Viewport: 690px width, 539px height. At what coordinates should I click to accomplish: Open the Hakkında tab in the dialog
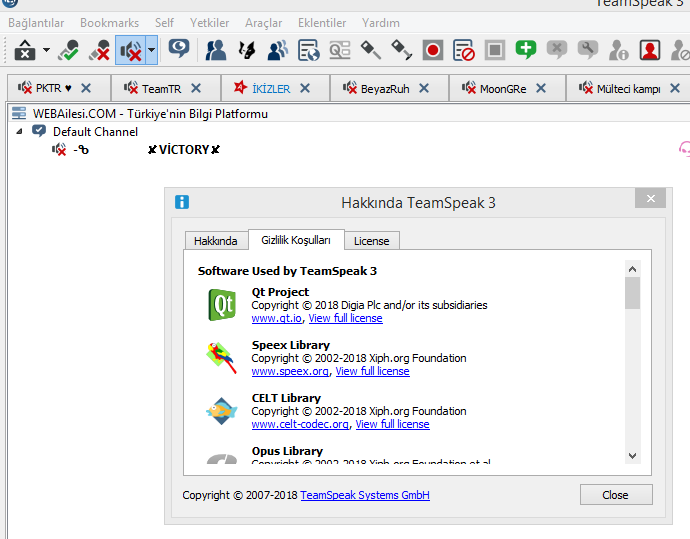pyautogui.click(x=216, y=241)
